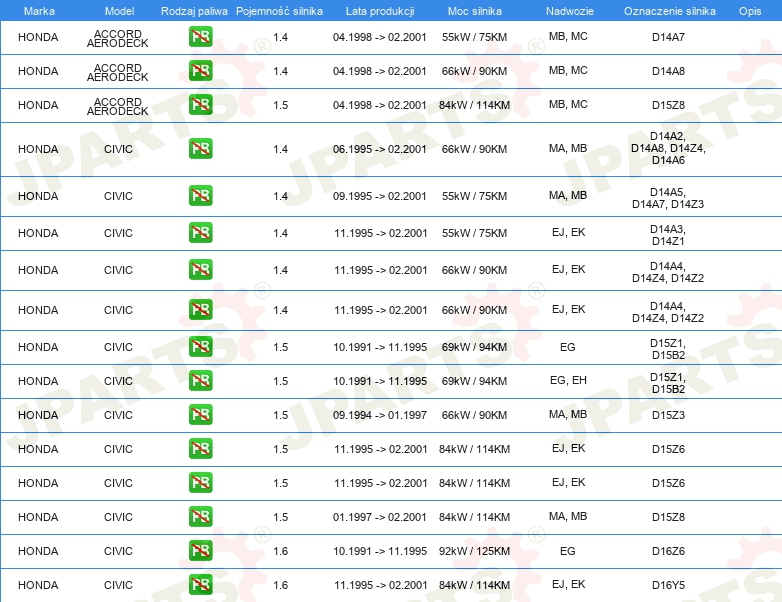
Task: Click the Nadwozie column header
Action: coord(570,11)
